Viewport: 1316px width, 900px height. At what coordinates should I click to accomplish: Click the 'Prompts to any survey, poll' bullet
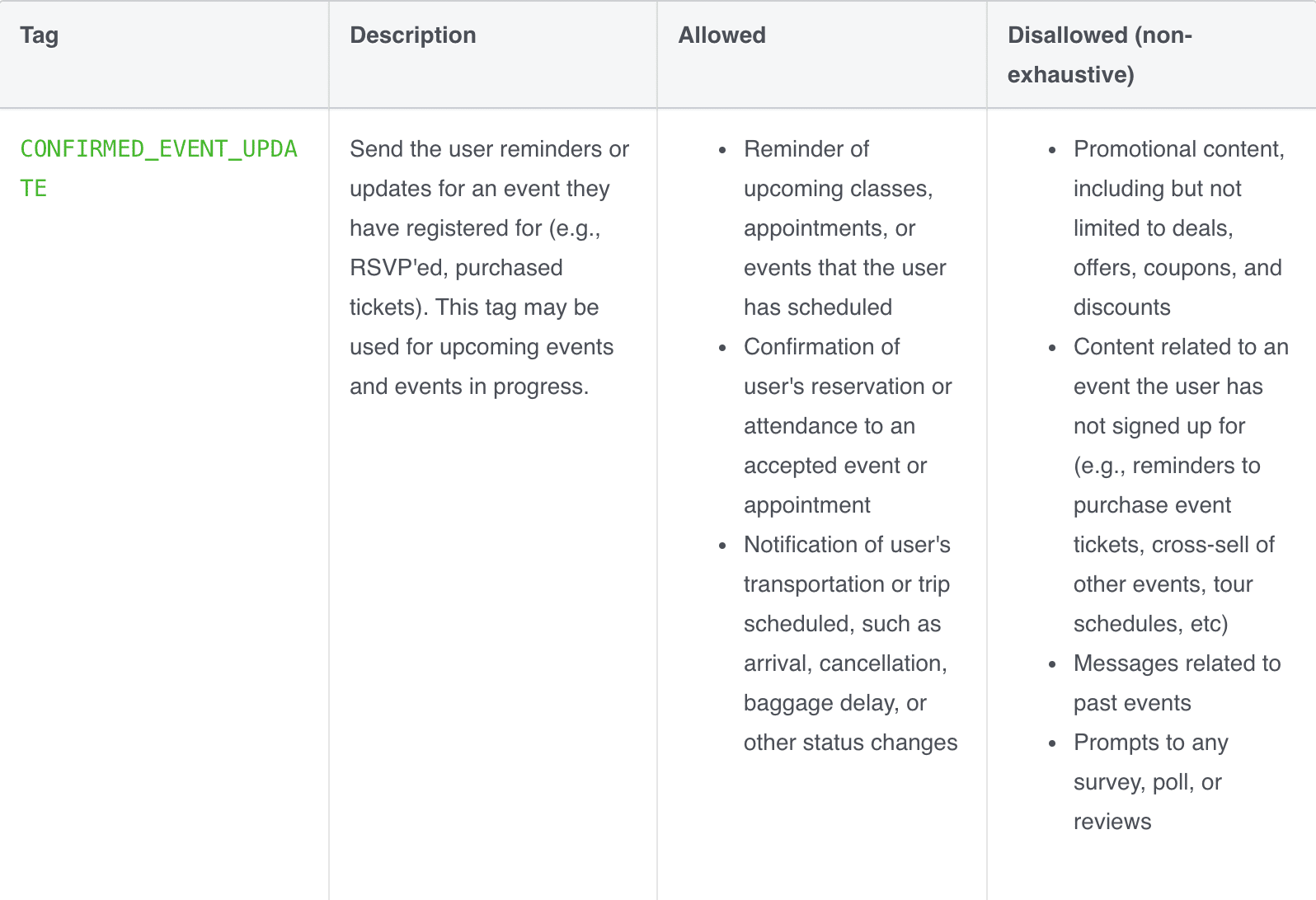click(x=1150, y=781)
